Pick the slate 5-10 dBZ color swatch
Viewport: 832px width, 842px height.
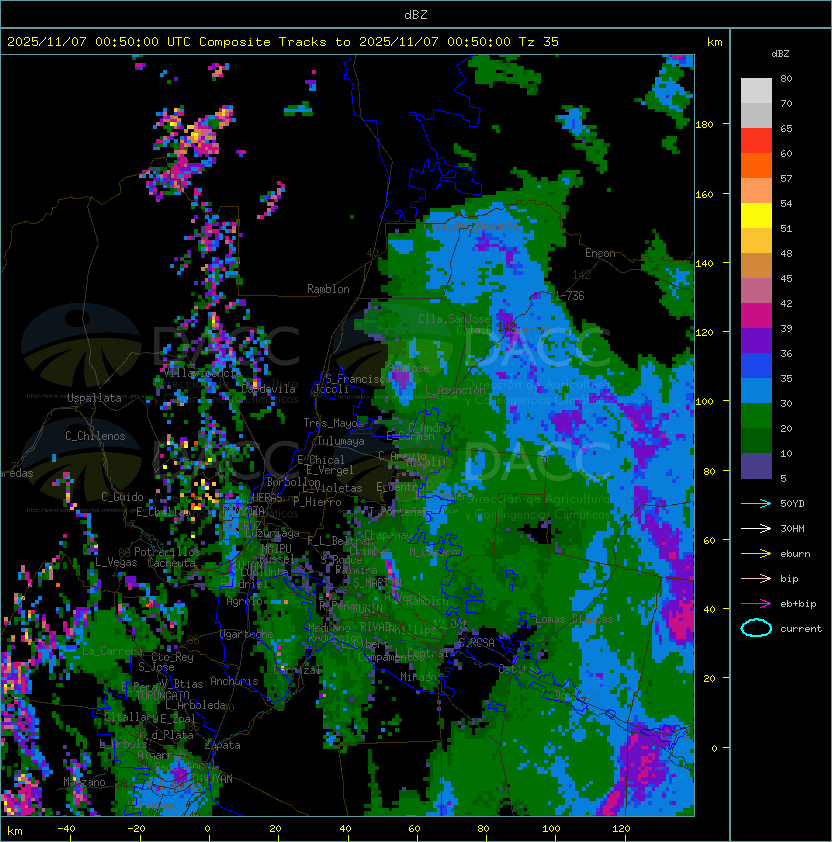(756, 466)
